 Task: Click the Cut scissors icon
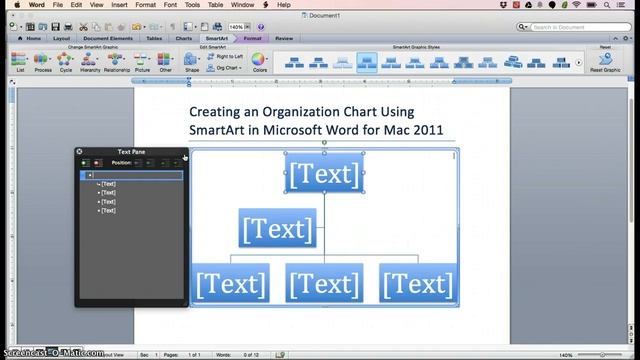point(83,27)
